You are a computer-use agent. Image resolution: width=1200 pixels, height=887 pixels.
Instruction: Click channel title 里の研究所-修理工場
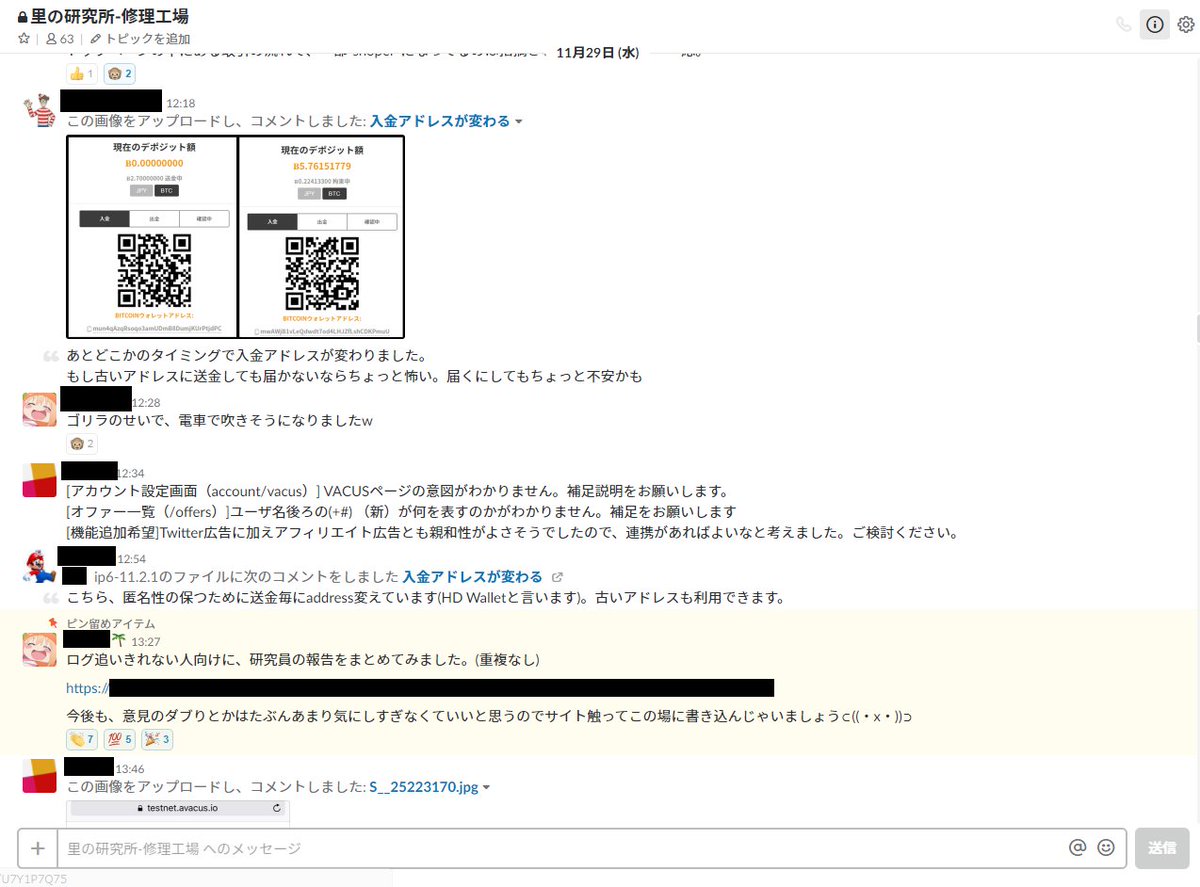[x=110, y=16]
